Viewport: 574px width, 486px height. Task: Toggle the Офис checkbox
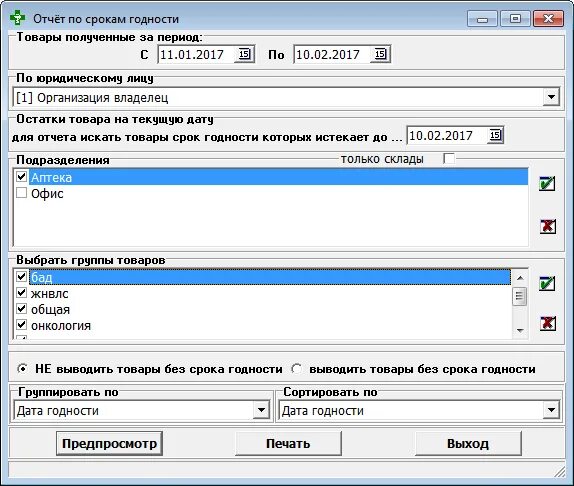(x=21, y=193)
